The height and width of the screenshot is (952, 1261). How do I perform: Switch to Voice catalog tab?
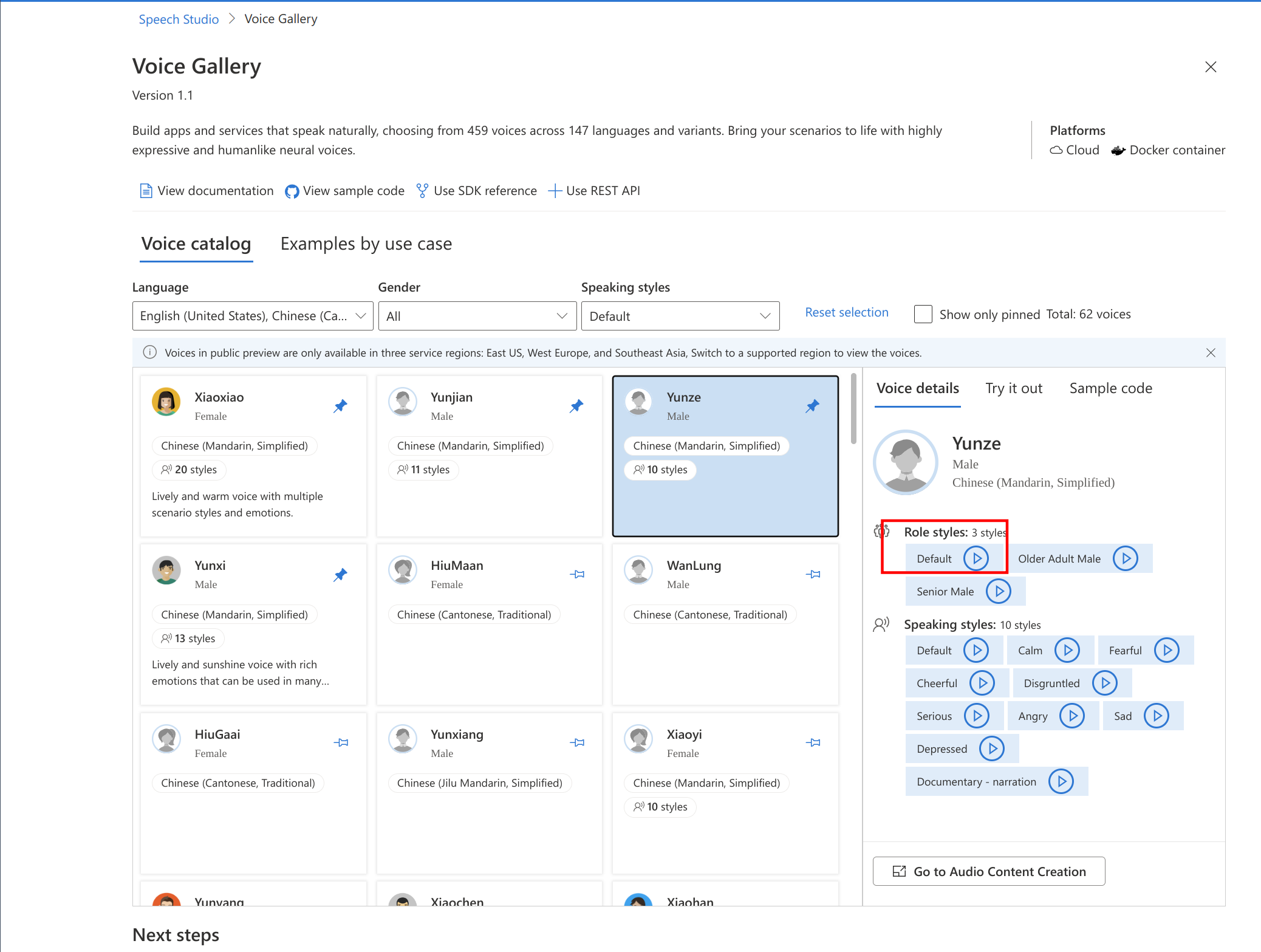coord(196,244)
